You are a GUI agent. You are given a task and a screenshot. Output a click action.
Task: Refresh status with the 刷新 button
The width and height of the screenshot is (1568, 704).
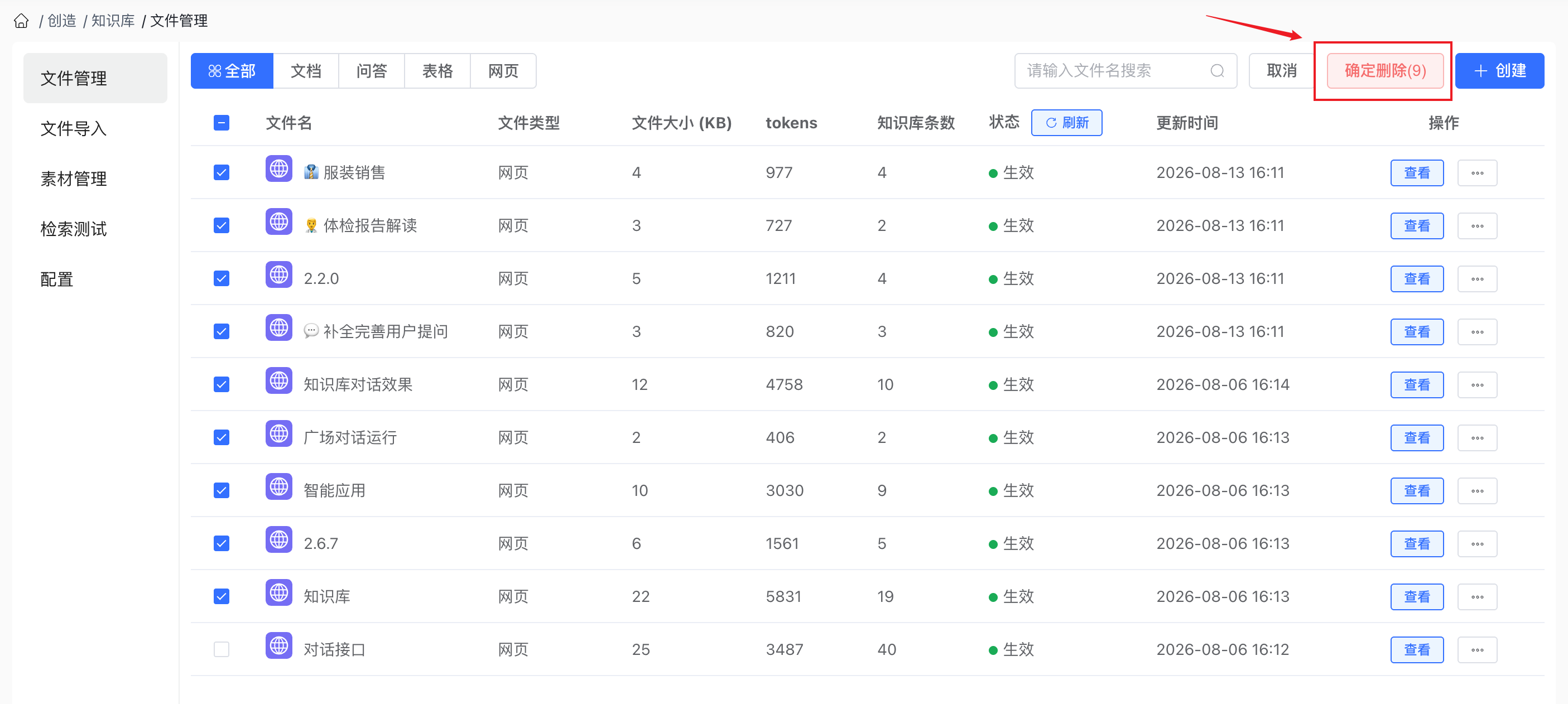1066,123
